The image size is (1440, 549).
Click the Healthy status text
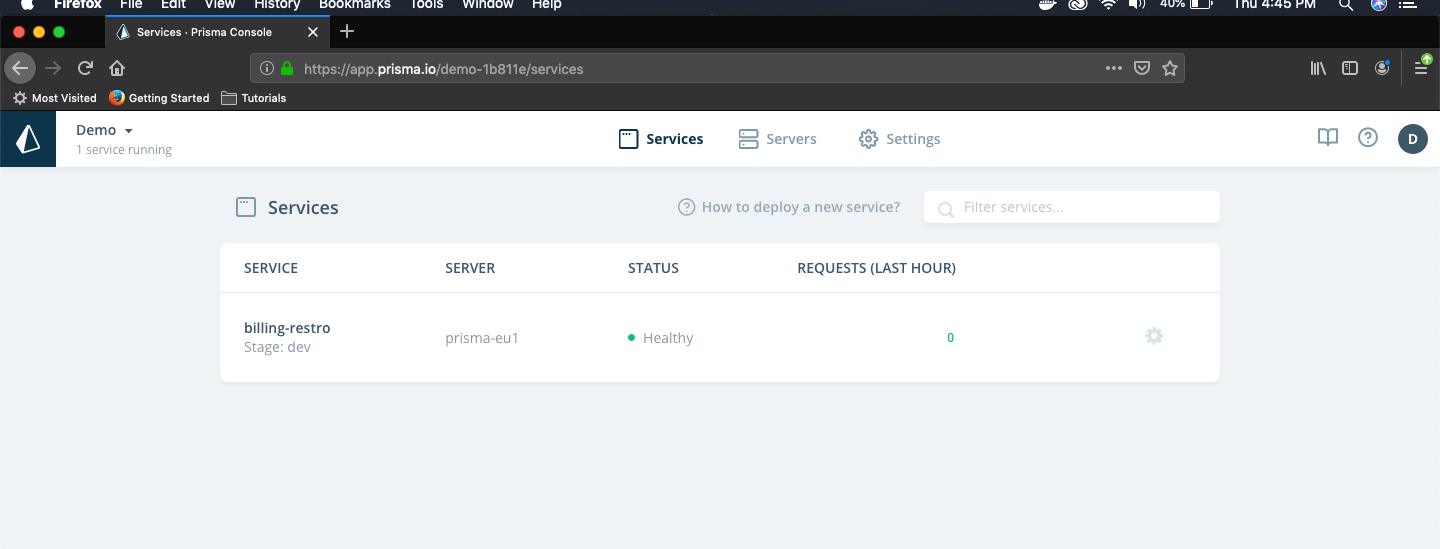click(x=668, y=338)
